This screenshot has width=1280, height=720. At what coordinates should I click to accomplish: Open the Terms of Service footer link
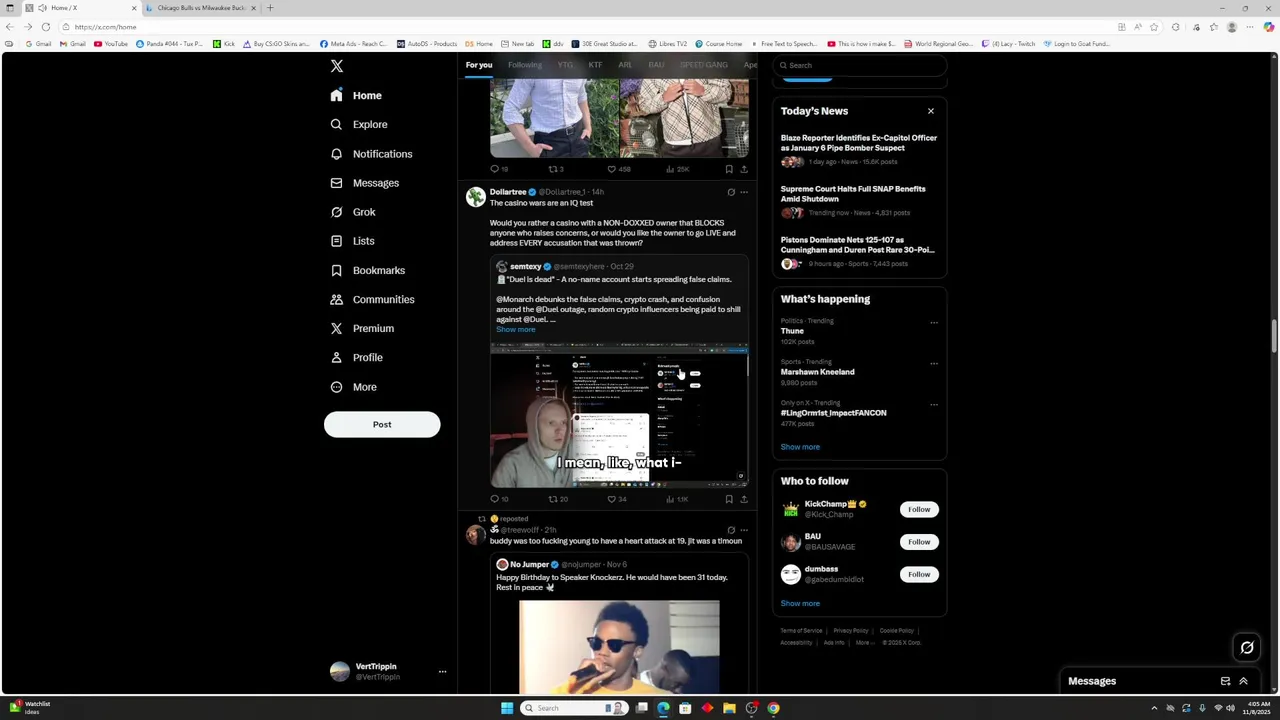tap(801, 631)
